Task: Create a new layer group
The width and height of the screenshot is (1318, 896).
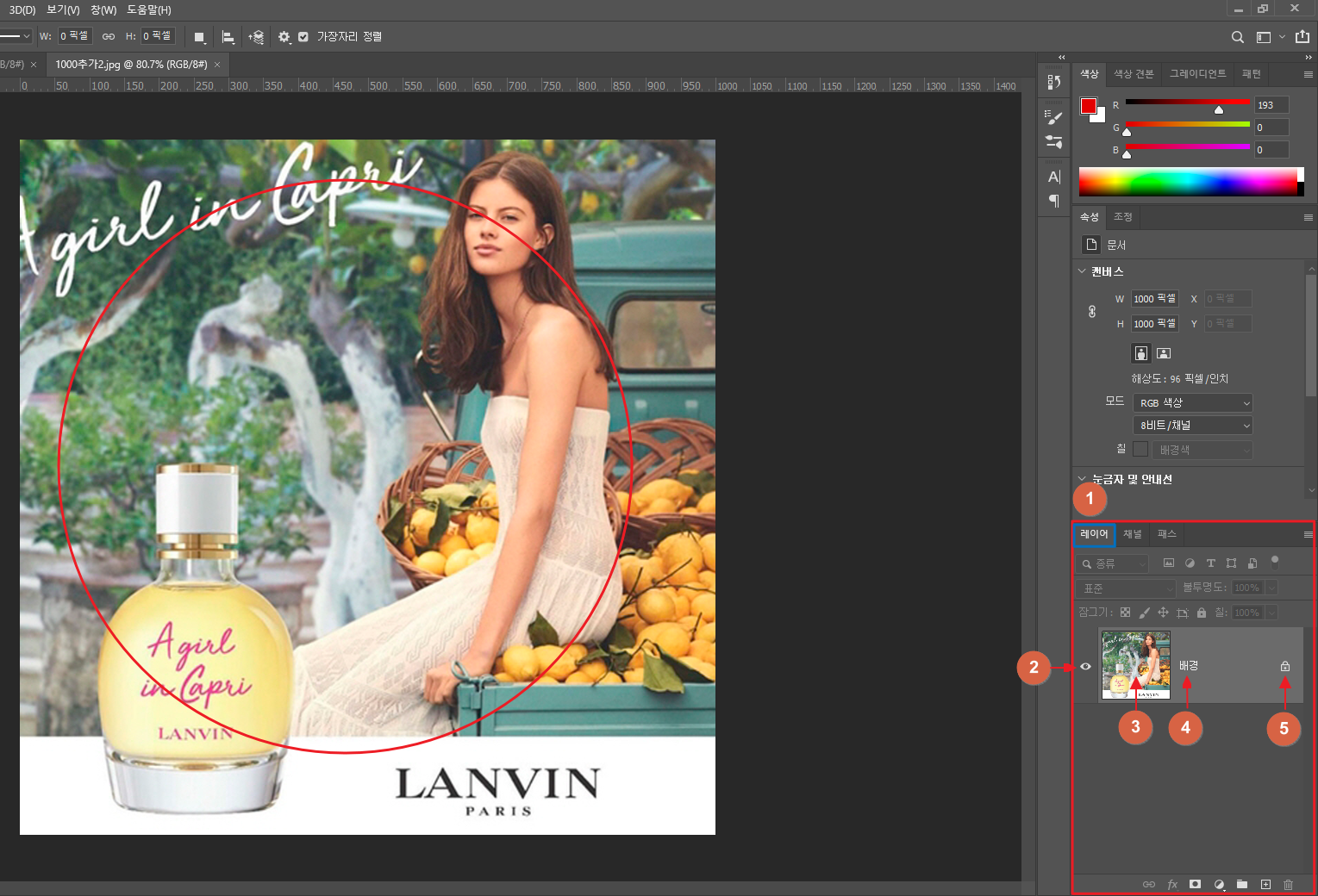Action: click(x=1242, y=884)
